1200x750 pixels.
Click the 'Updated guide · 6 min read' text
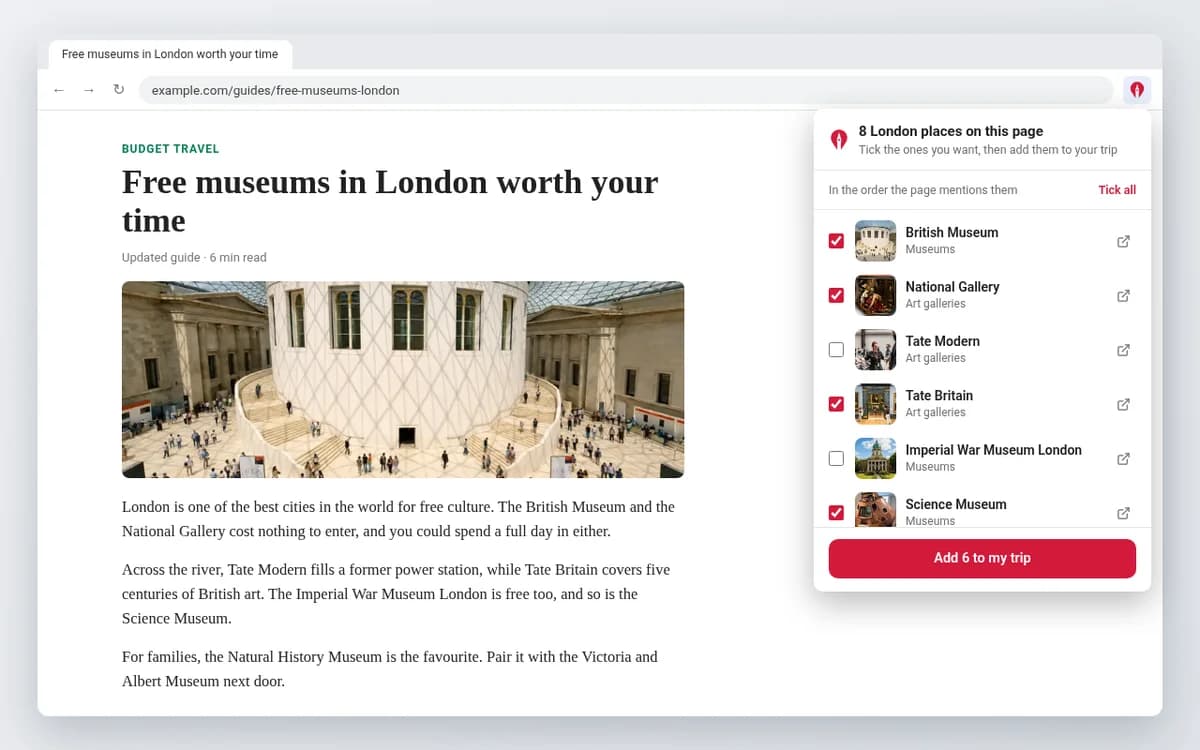point(194,257)
